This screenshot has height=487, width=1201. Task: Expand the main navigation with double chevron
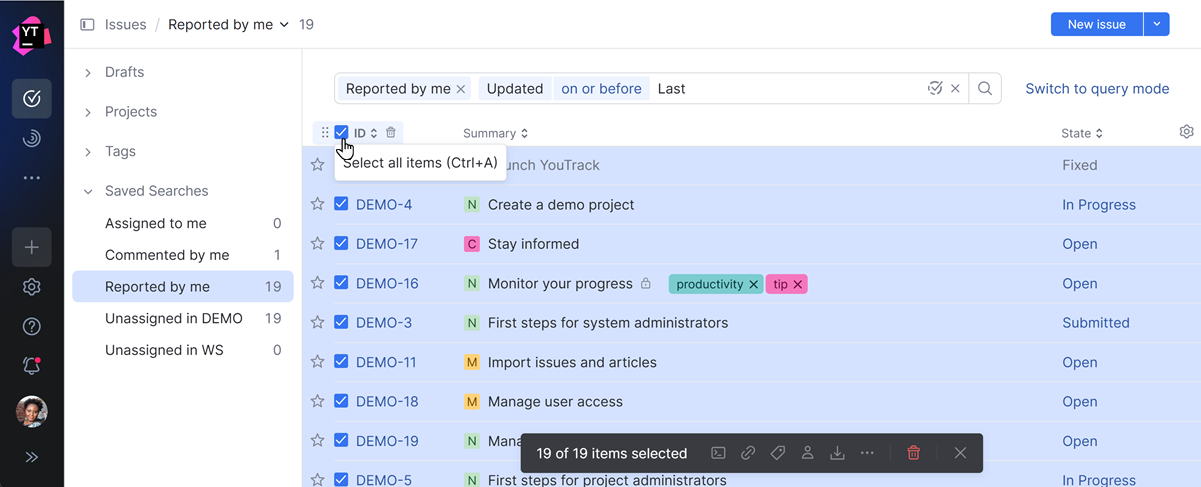(x=32, y=457)
